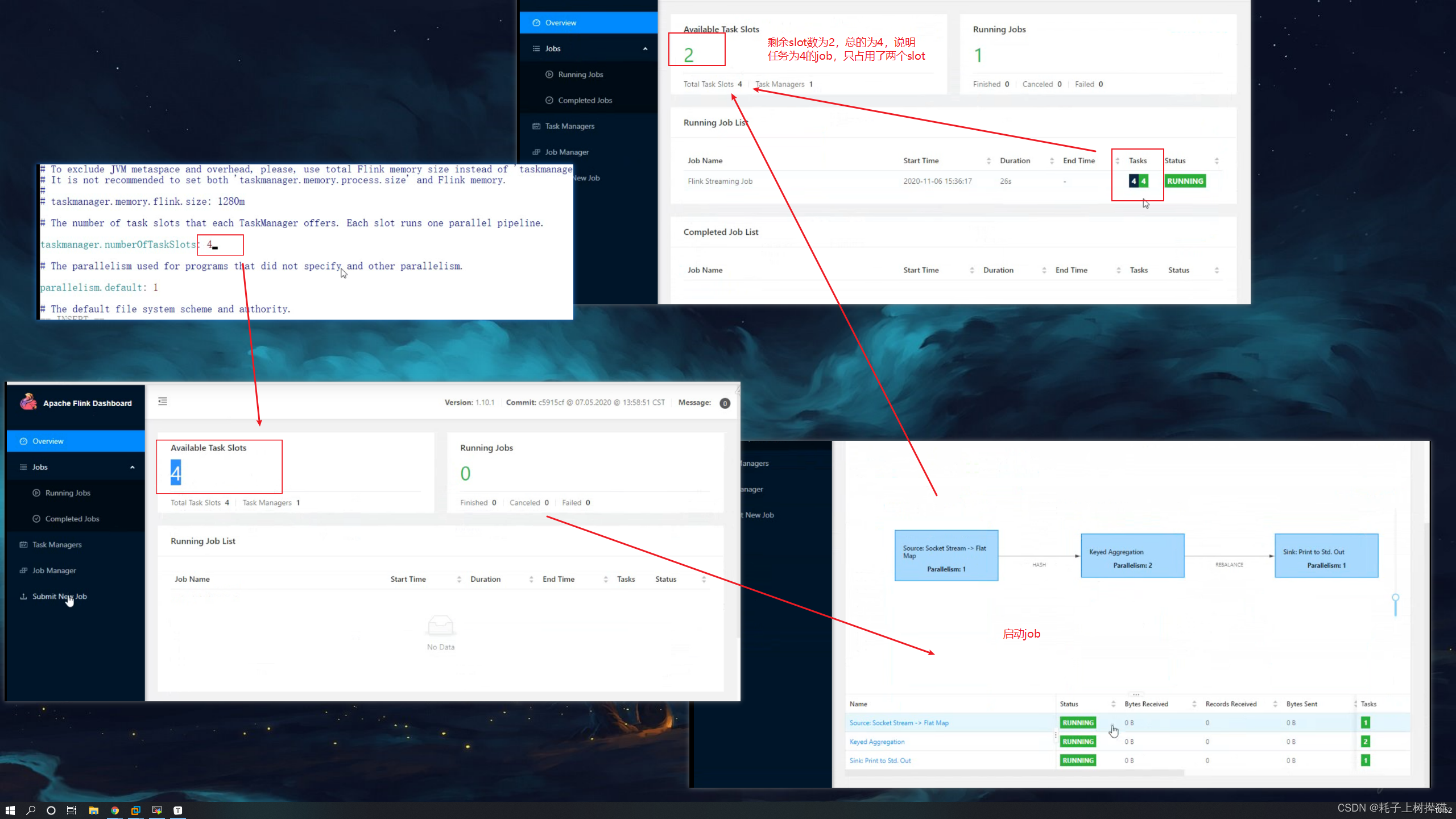
Task: Click the Available Task Slots value 2
Action: pyautogui.click(x=689, y=55)
